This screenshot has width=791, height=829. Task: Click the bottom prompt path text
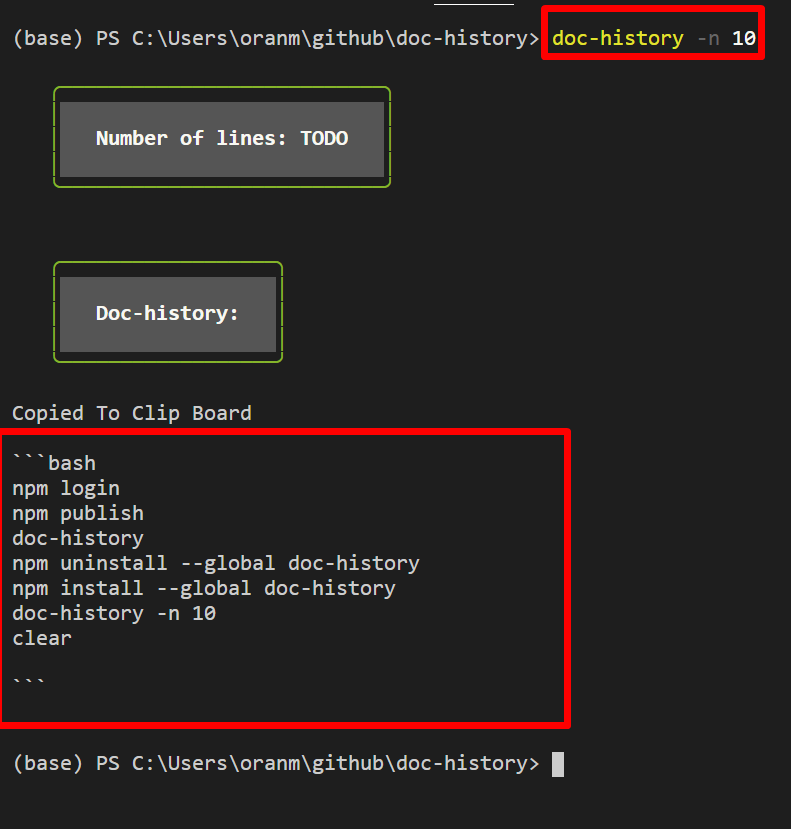[275, 763]
